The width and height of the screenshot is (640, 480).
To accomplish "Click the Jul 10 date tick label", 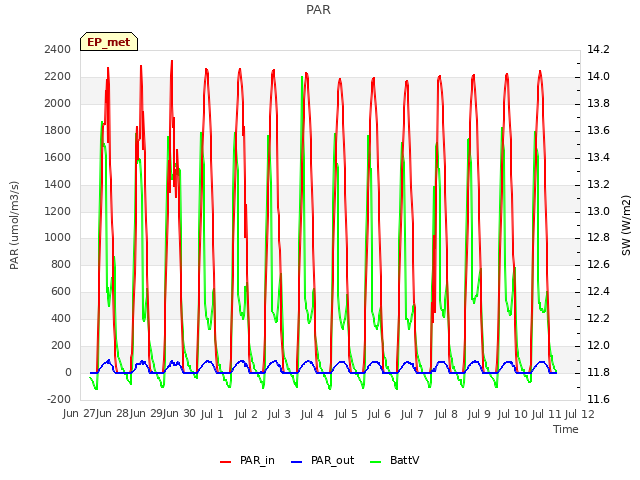I will (x=513, y=414).
